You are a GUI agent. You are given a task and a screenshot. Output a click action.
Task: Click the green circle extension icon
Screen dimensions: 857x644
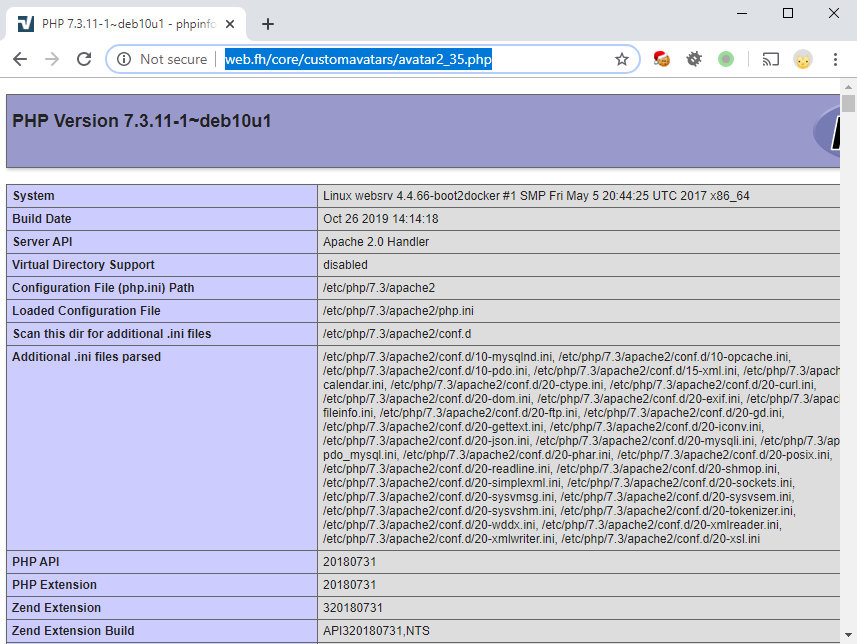click(x=726, y=59)
